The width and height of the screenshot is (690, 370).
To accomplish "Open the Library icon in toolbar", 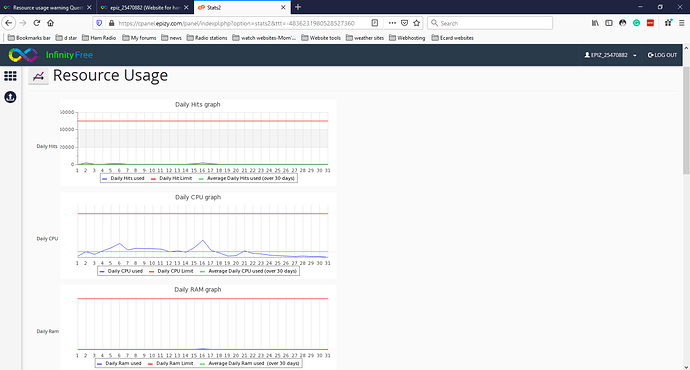I will (x=595, y=23).
